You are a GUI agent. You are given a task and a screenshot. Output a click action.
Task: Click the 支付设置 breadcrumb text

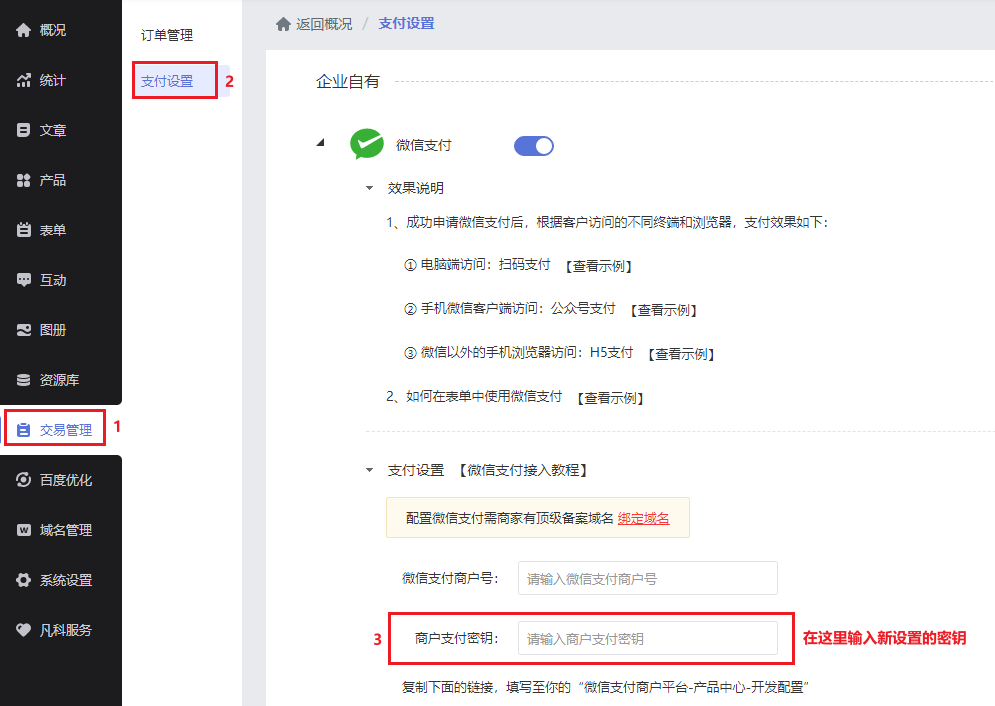click(406, 23)
